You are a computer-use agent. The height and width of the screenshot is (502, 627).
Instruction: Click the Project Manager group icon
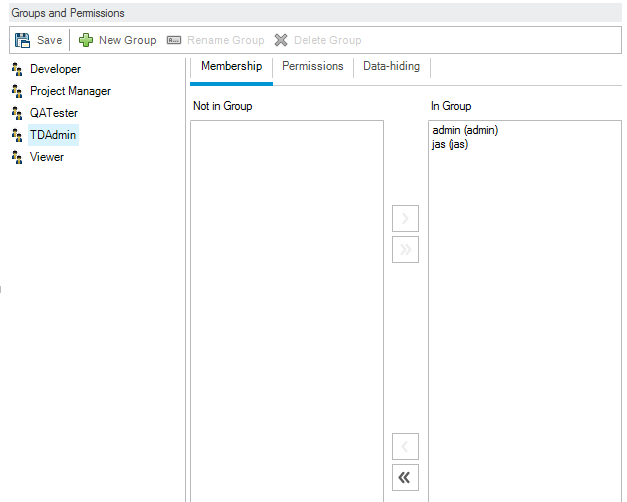(x=17, y=91)
